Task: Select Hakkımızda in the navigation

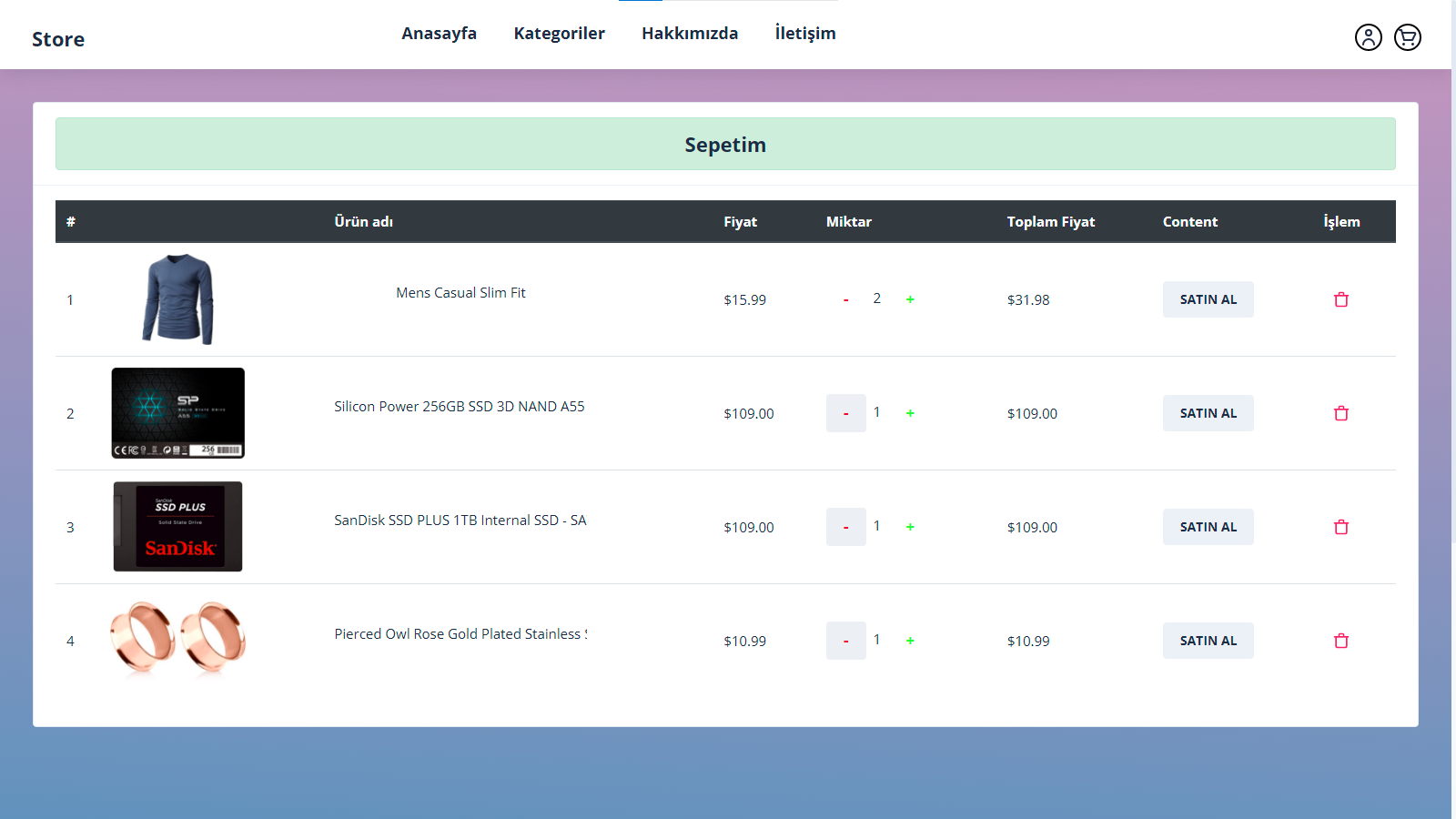Action: [x=690, y=33]
